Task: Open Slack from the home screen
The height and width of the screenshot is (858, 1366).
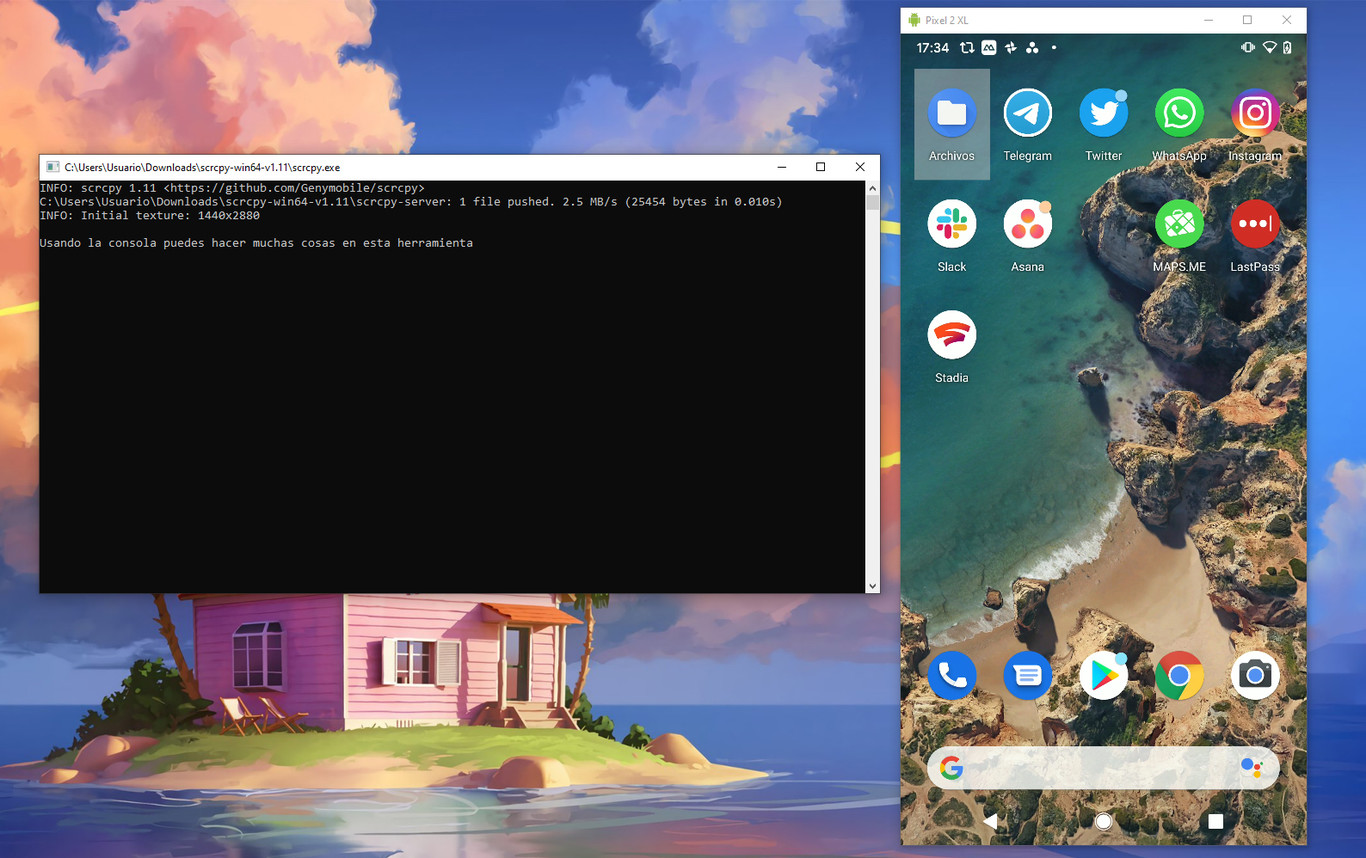Action: pyautogui.click(x=951, y=223)
